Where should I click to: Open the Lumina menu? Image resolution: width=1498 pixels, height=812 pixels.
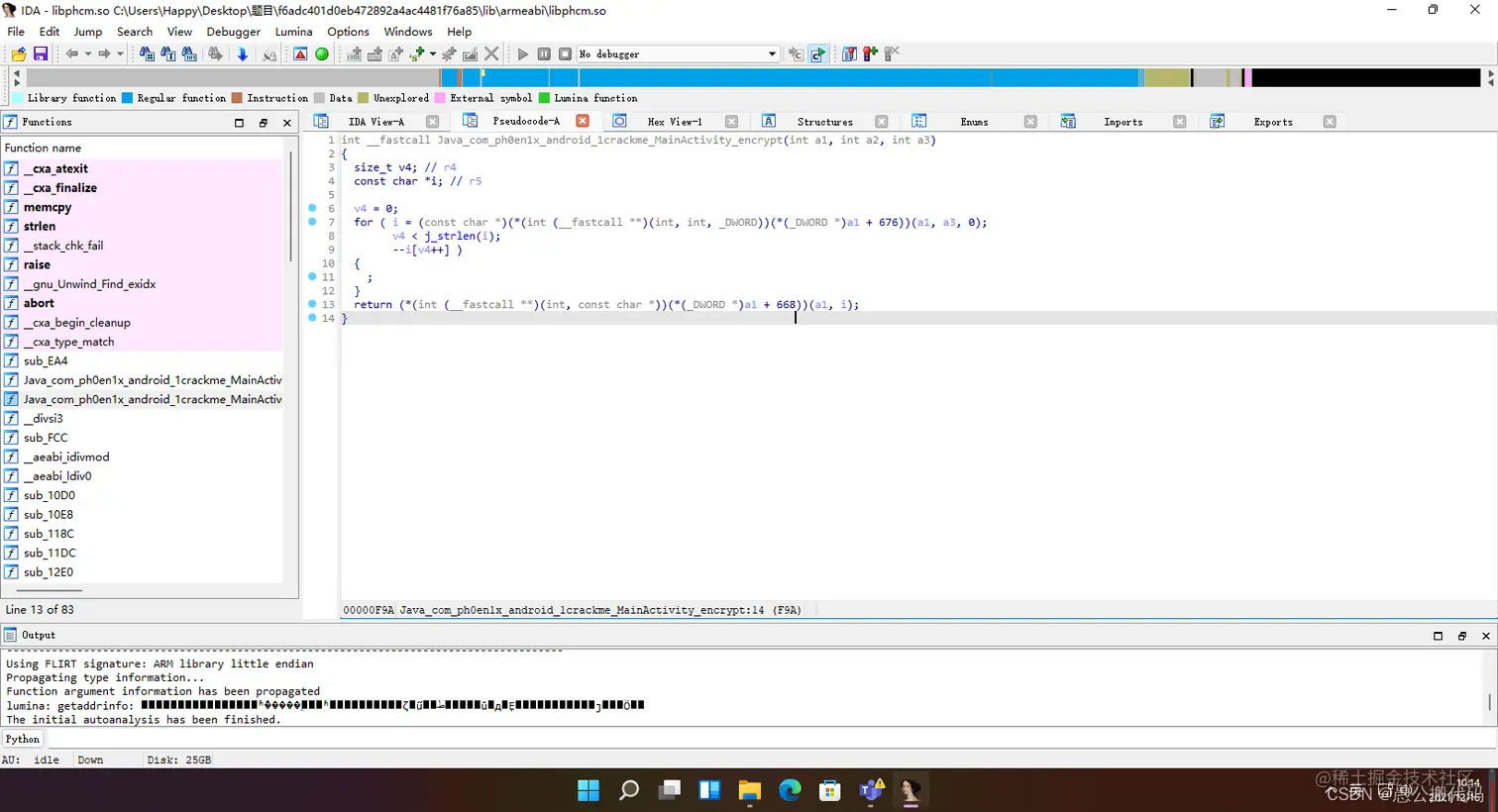[x=294, y=32]
